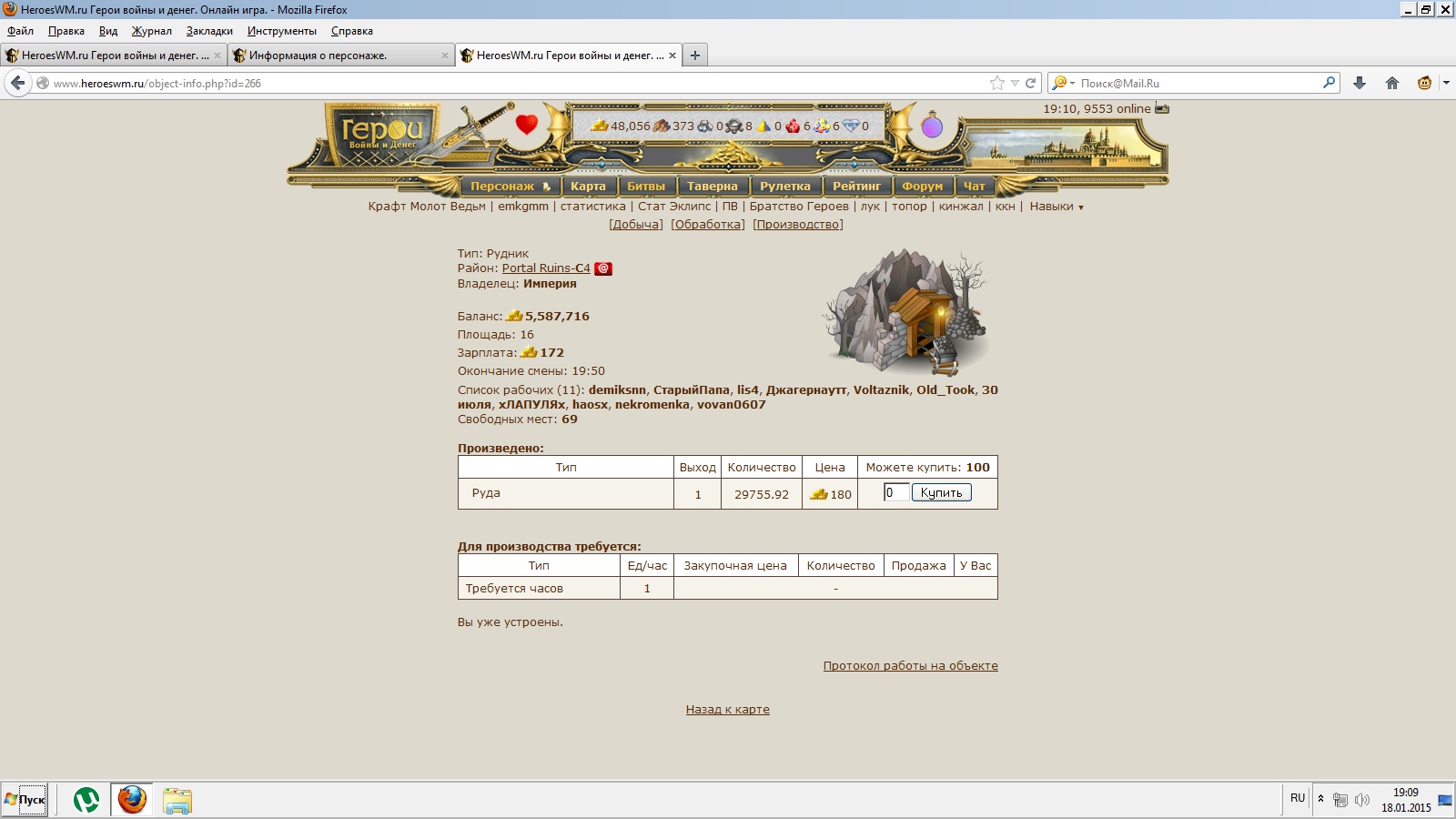1456x819 pixels.
Task: Click the Greasemonkey monkey face icon
Action: (x=1424, y=83)
